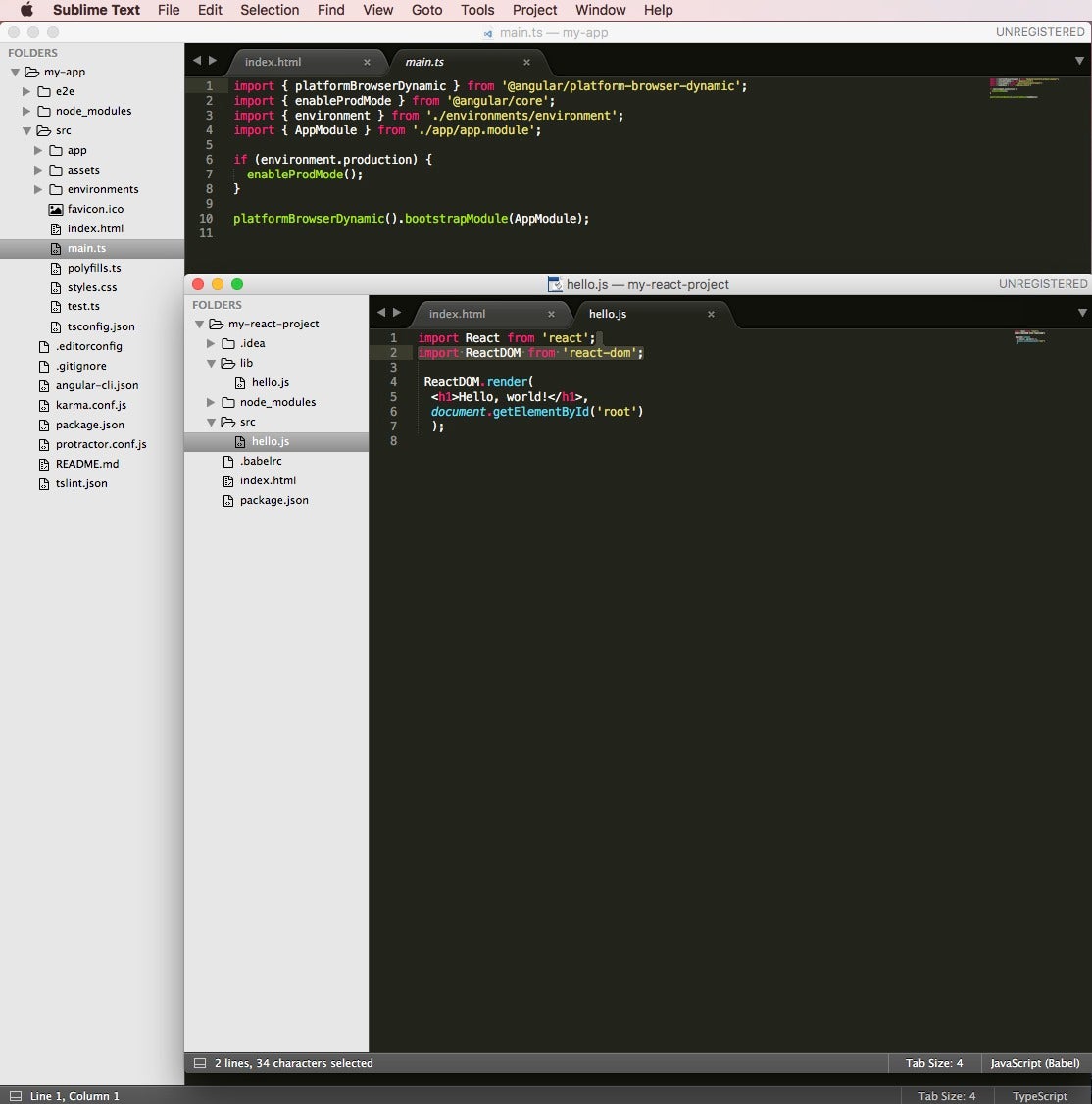Go to next tab arrow in react window
Screen dimensions: 1092x1104
[397, 312]
